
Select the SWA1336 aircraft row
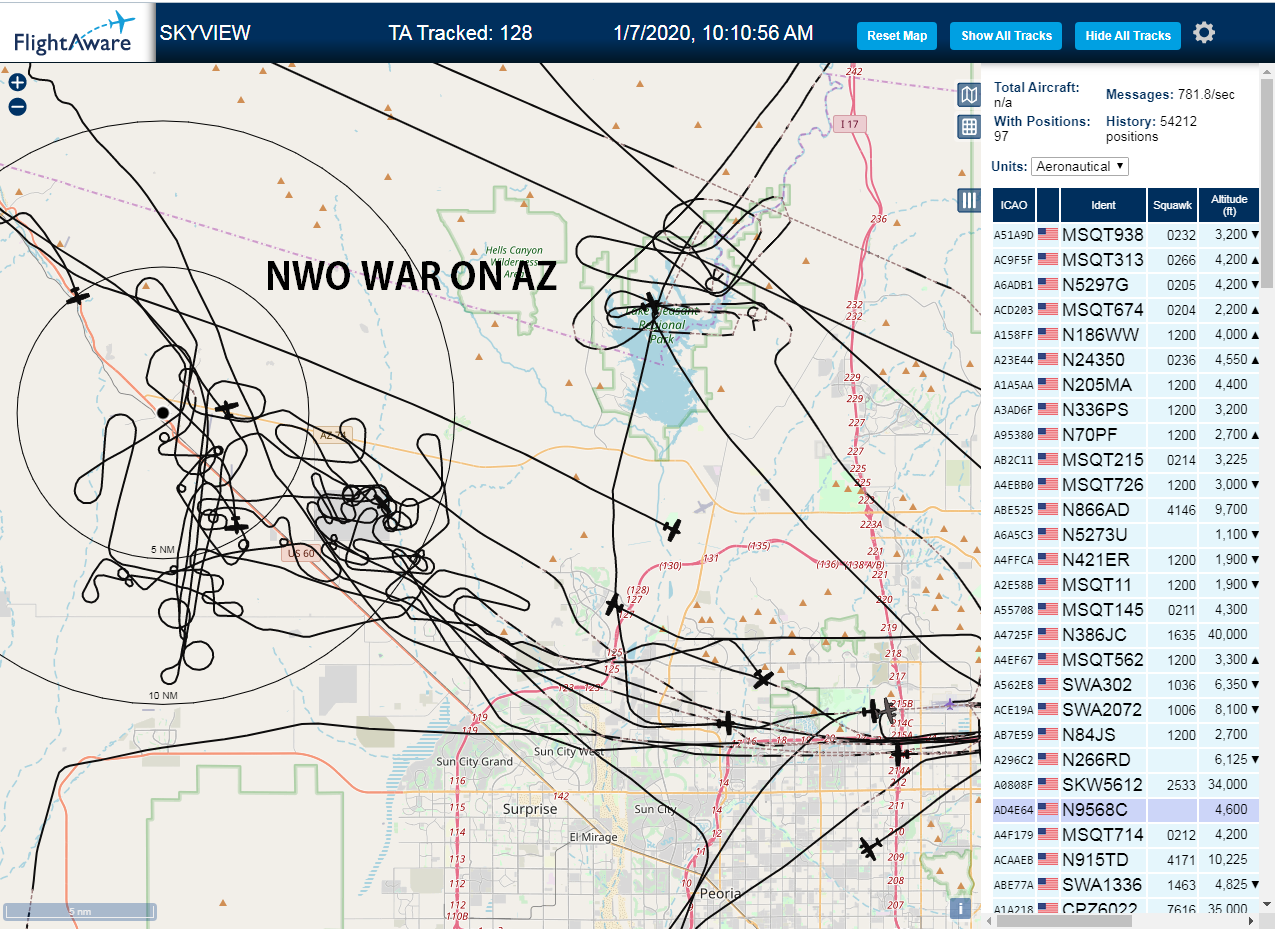1127,885
